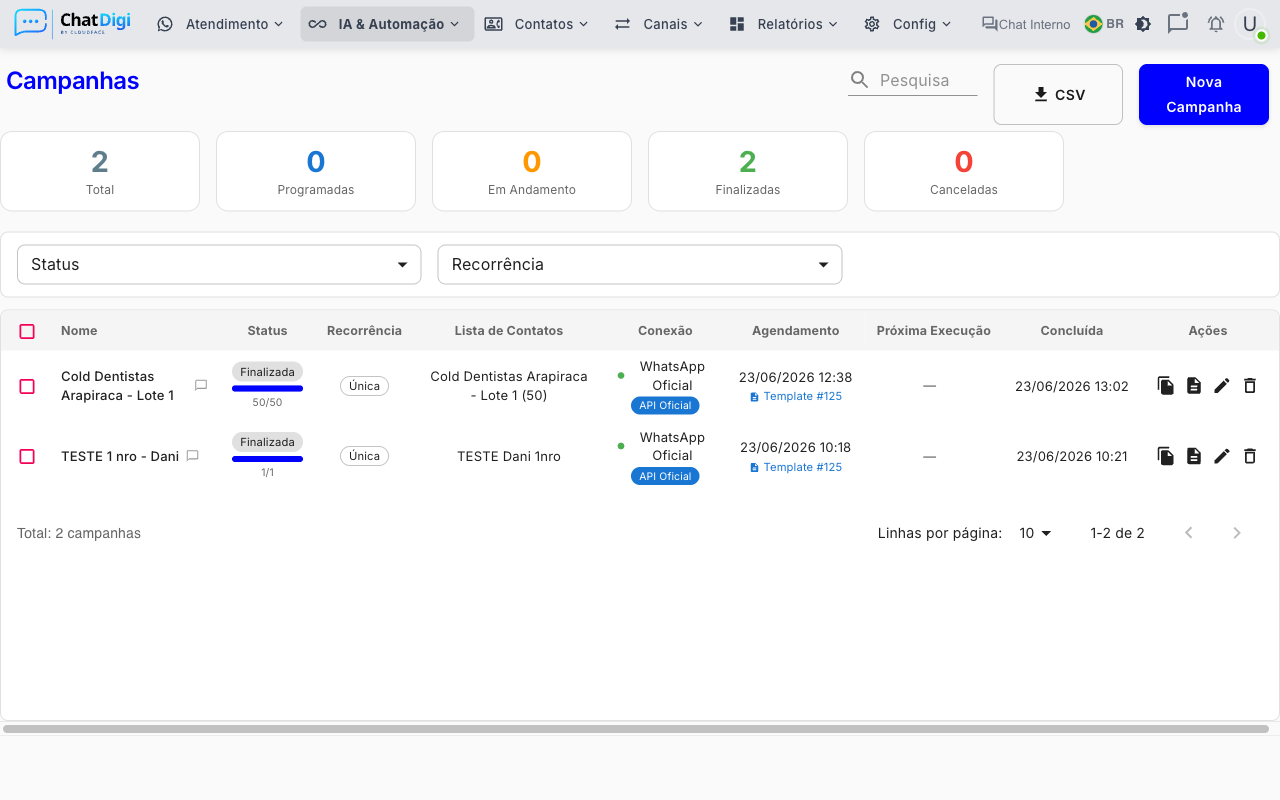1280x800 pixels.
Task: Click '1-2 de 2' pagination text
Action: coord(1117,533)
